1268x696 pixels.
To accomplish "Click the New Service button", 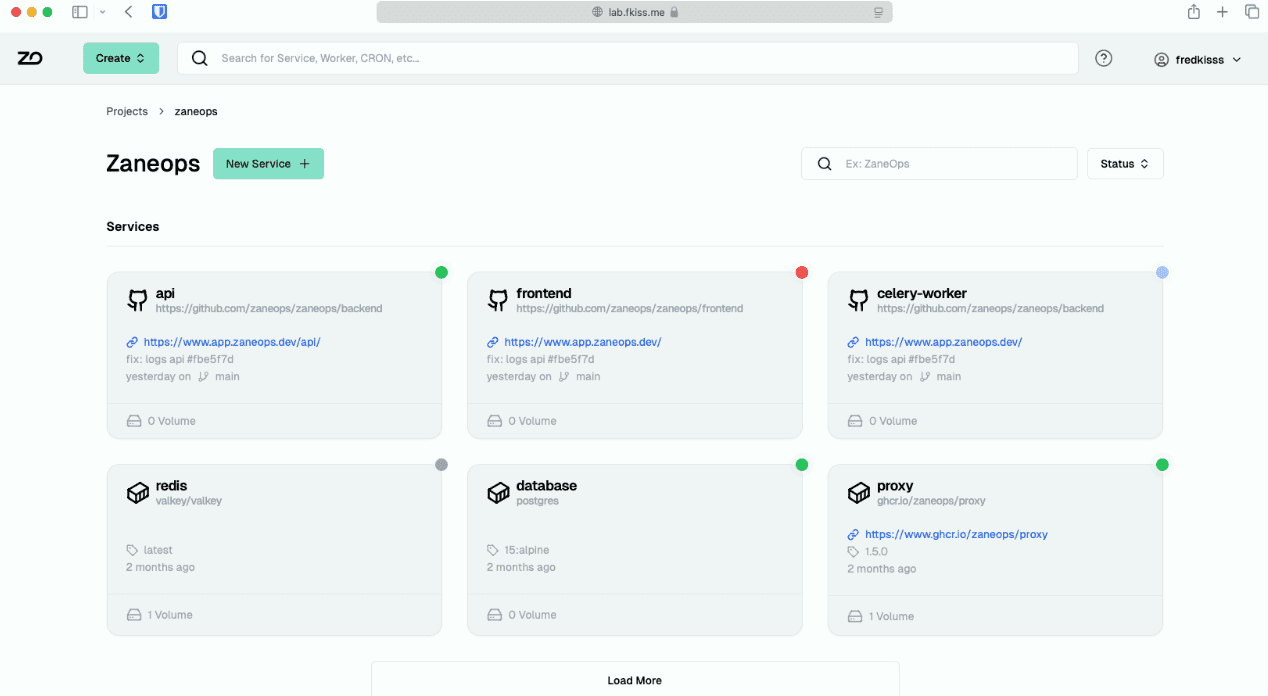I will (268, 164).
